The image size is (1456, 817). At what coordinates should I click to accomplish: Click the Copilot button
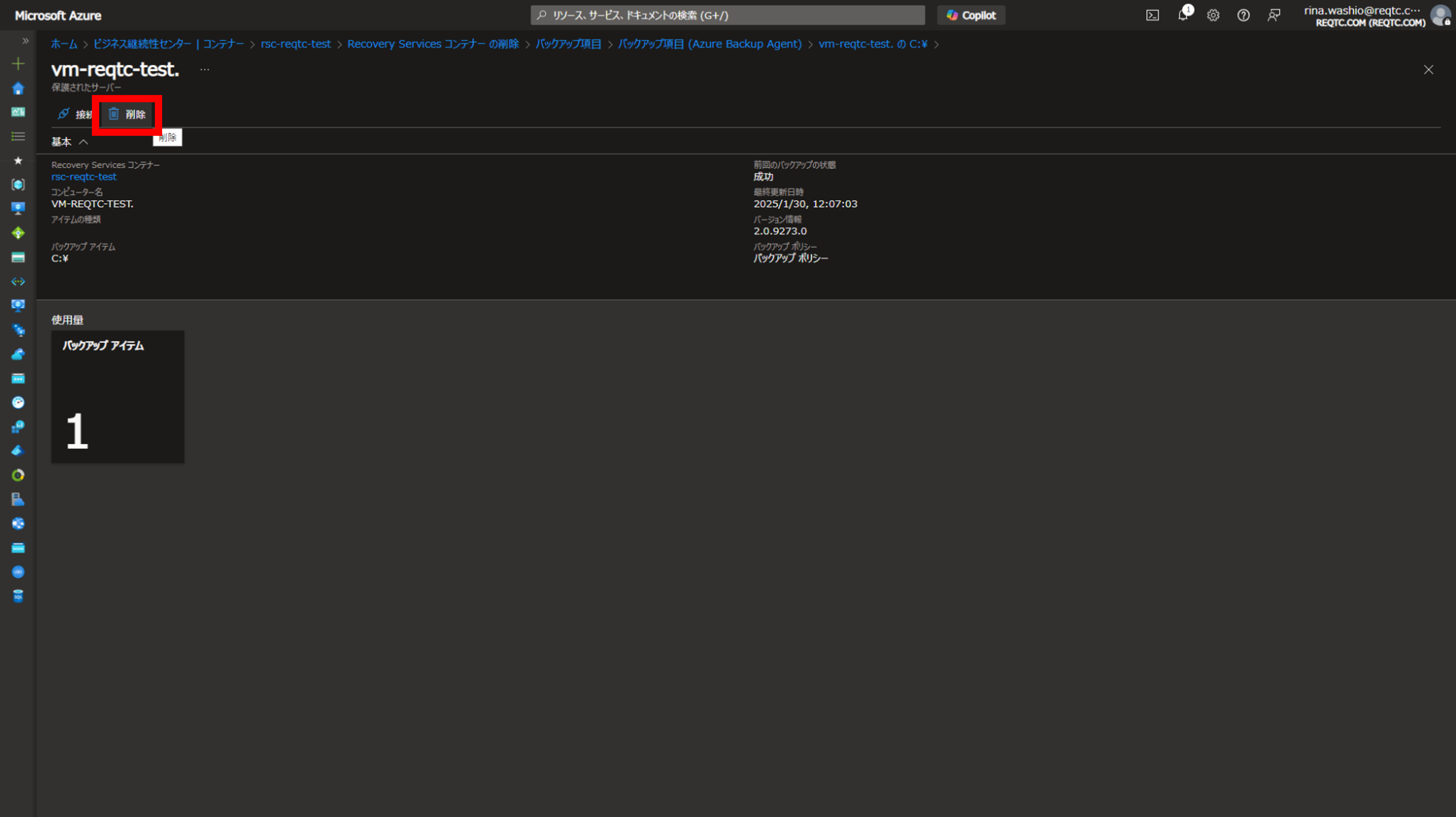[x=971, y=15]
